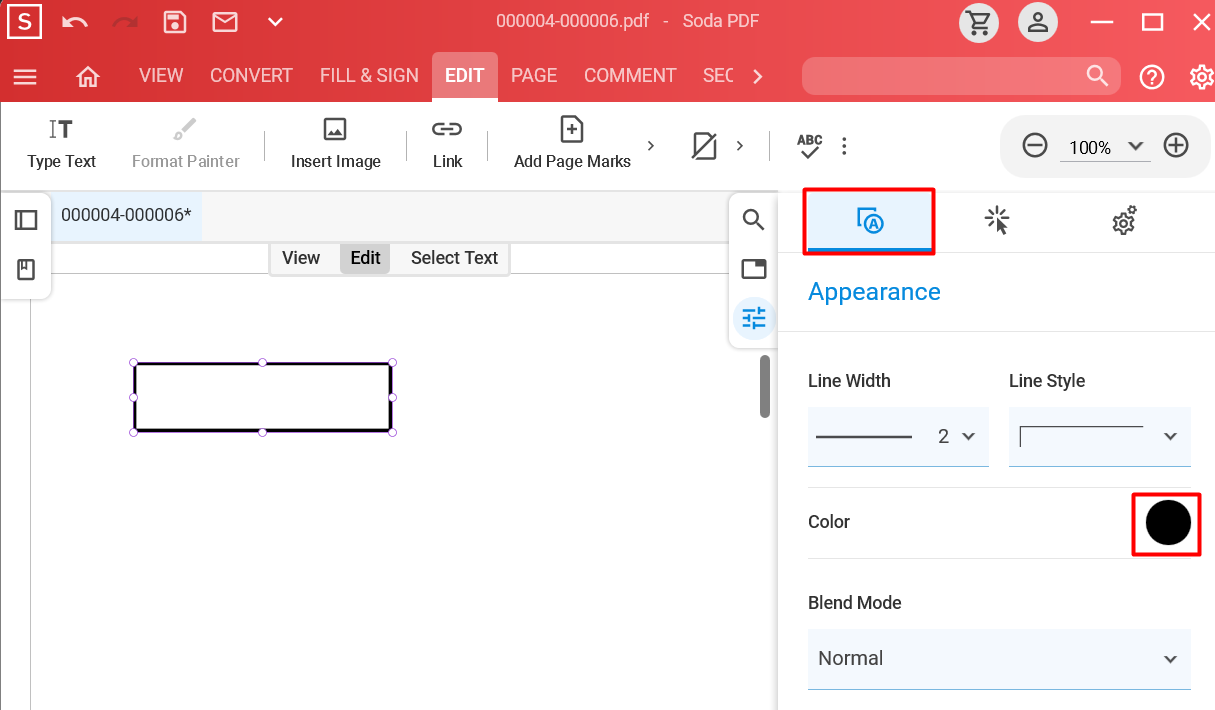The height and width of the screenshot is (710, 1215).
Task: Select the Type Text tool
Action: coord(61,144)
